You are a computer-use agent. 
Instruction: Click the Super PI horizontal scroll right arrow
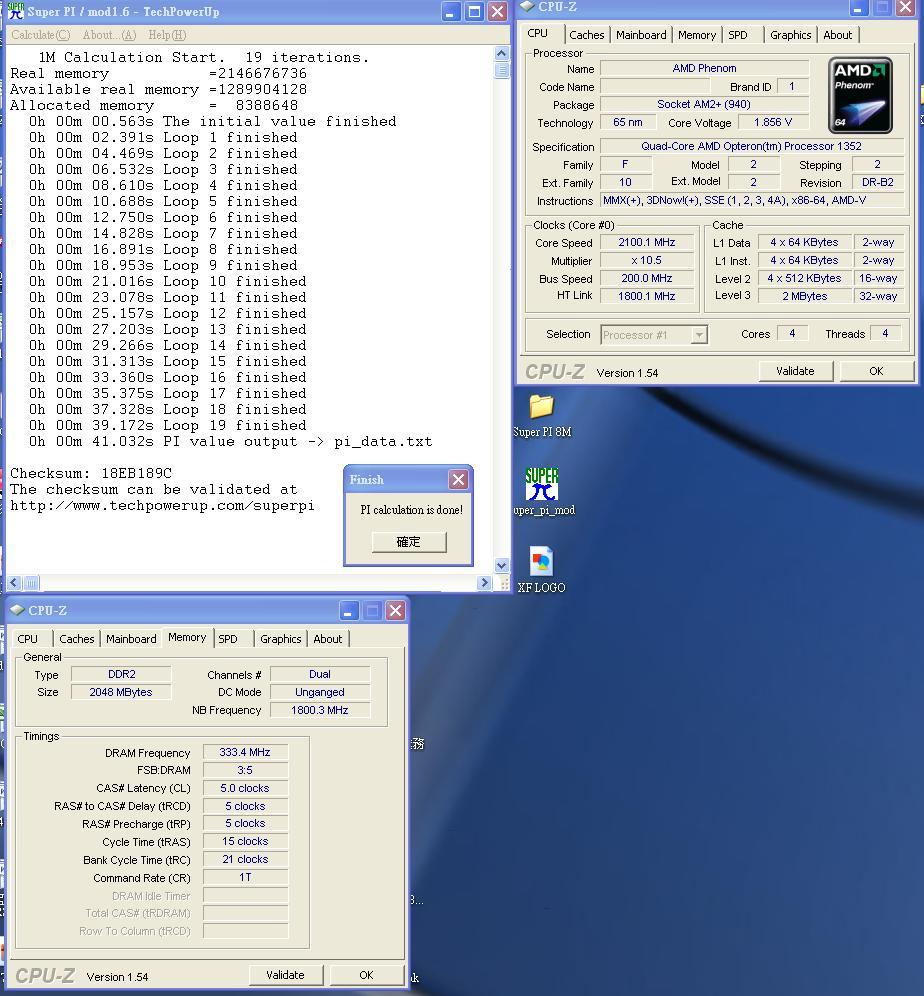pyautogui.click(x=484, y=582)
